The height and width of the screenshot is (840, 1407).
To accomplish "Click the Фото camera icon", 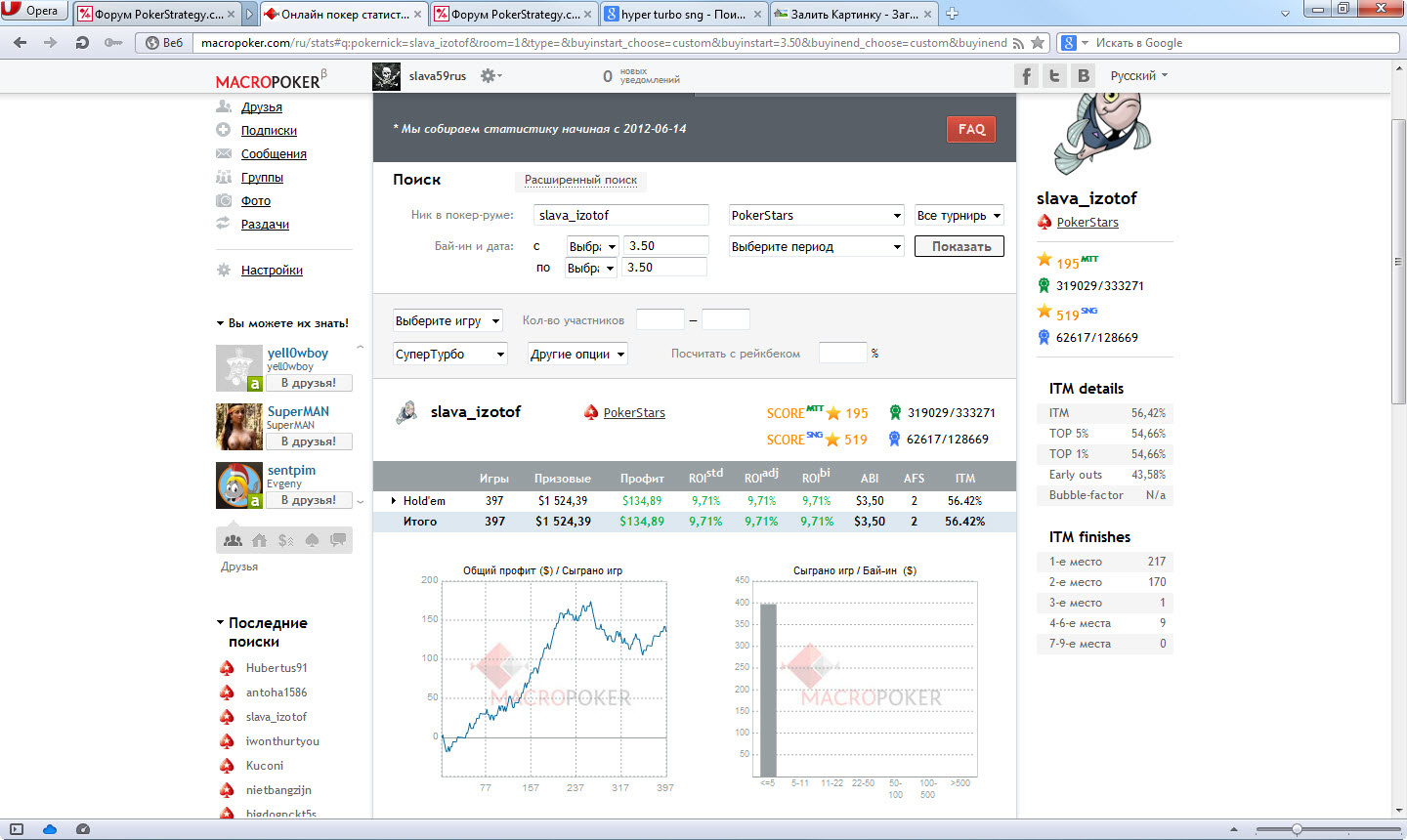I will tap(224, 200).
